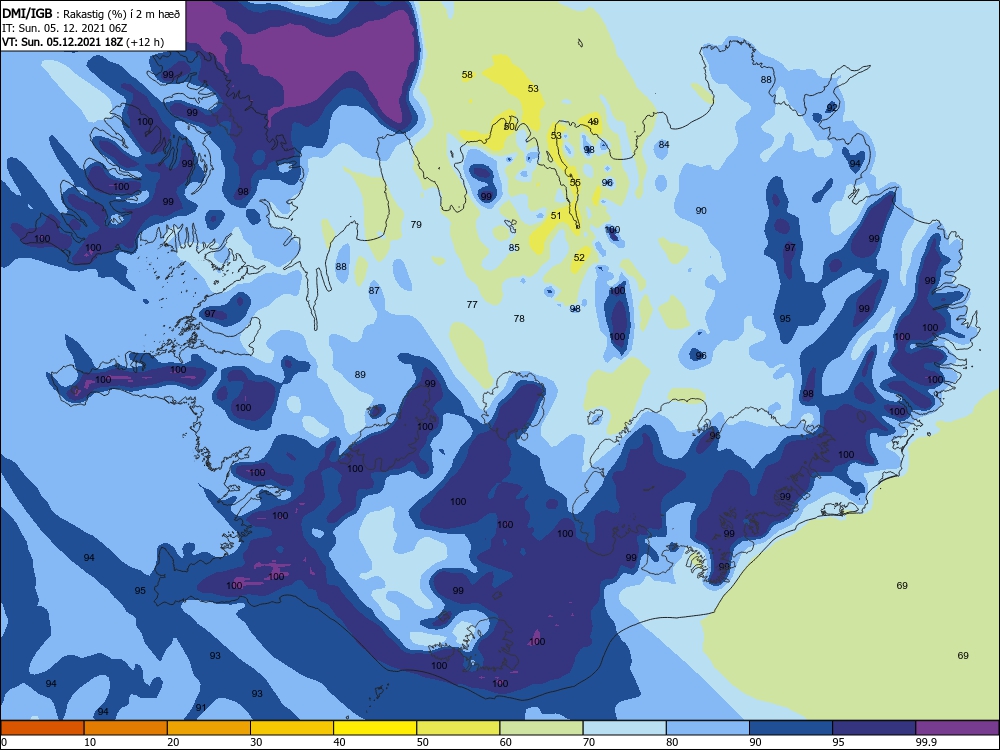Click the '89' humidity label
This screenshot has height=750, width=1000.
pyautogui.click(x=360, y=374)
